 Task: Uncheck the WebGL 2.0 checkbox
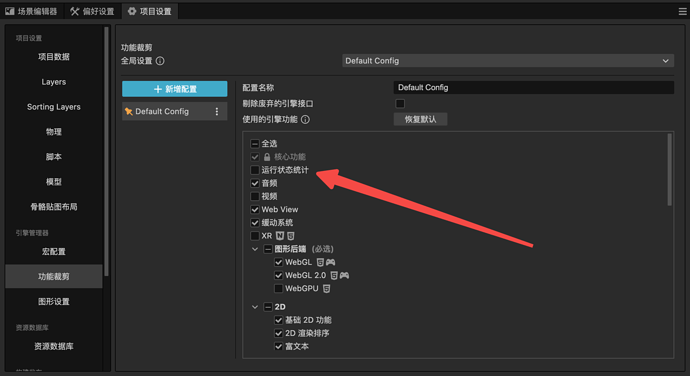point(279,276)
